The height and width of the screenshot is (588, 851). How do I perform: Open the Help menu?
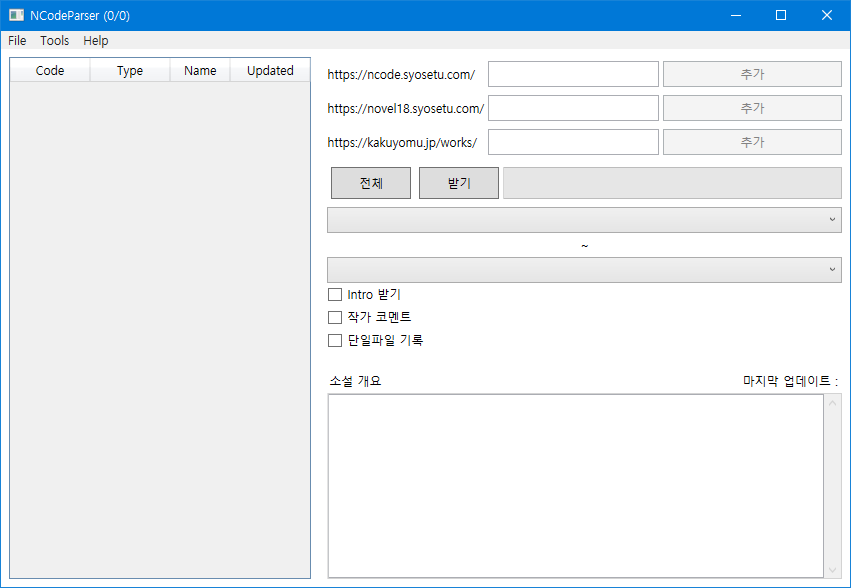tap(96, 41)
